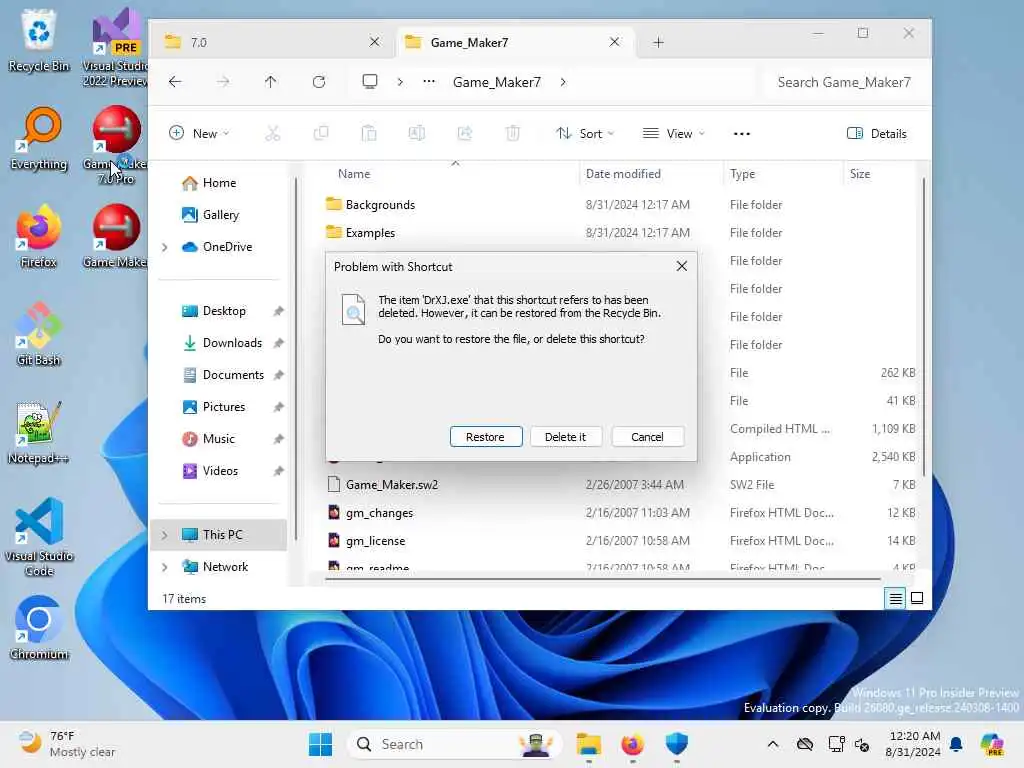
Task: Select Visual Studio 2022 Preview desktop shortcut
Action: click(x=118, y=47)
